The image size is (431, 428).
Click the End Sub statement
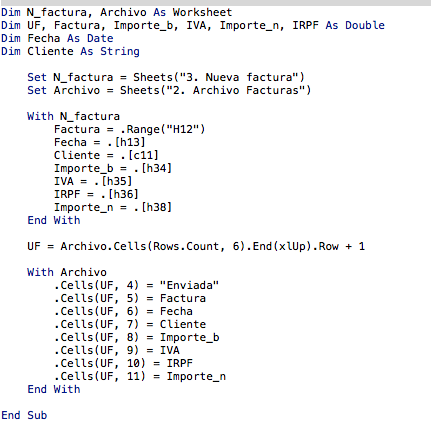24,415
